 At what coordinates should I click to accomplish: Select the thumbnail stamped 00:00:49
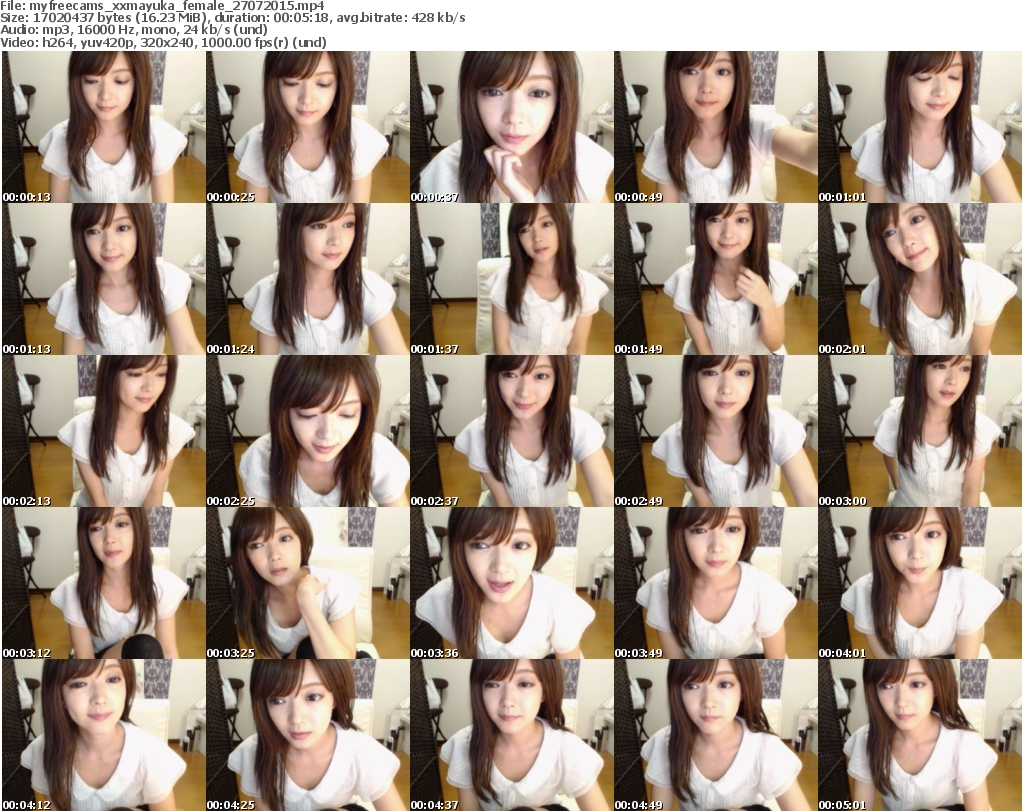point(716,127)
